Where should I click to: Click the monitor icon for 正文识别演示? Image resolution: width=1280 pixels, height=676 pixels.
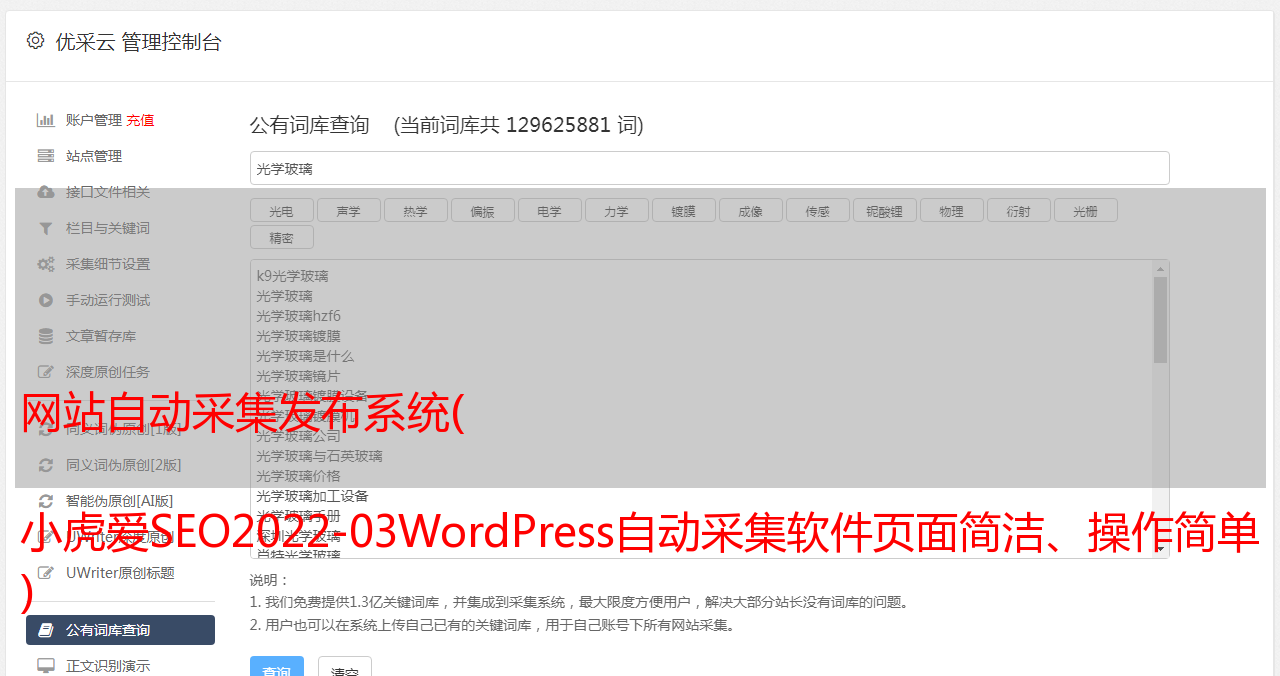tap(46, 666)
